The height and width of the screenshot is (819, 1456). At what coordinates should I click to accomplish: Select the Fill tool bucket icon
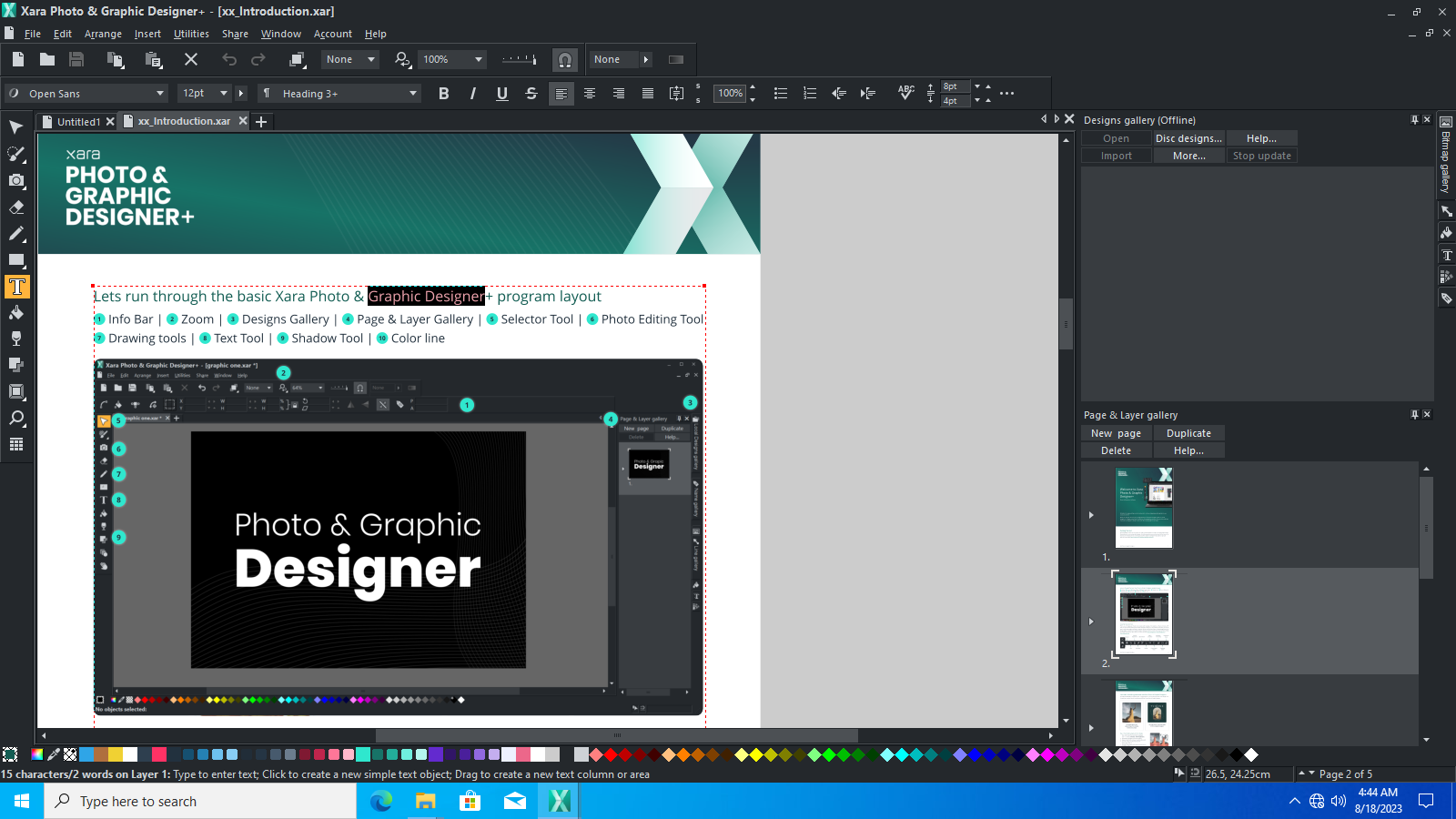coord(16,313)
